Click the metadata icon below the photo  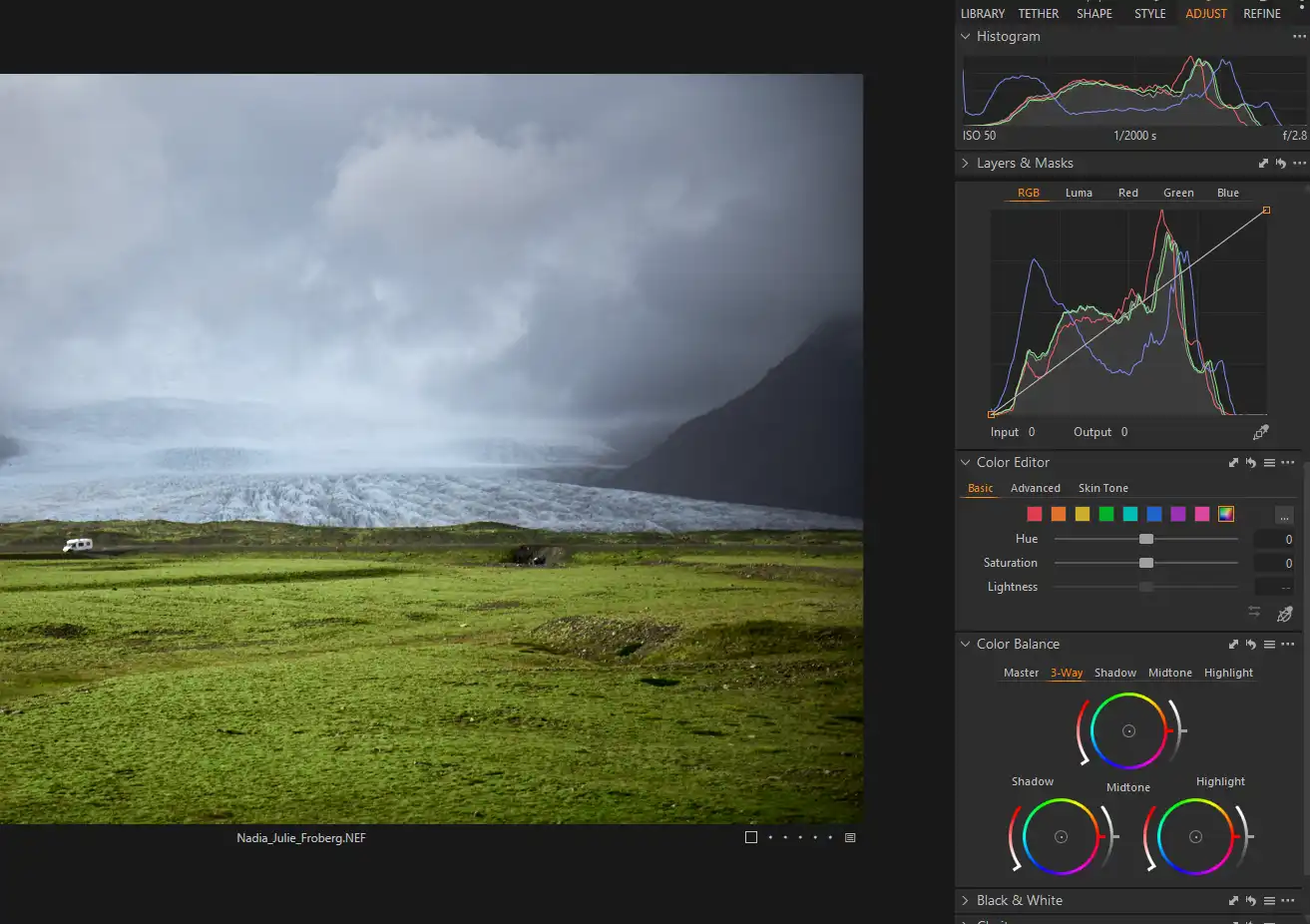pos(850,838)
